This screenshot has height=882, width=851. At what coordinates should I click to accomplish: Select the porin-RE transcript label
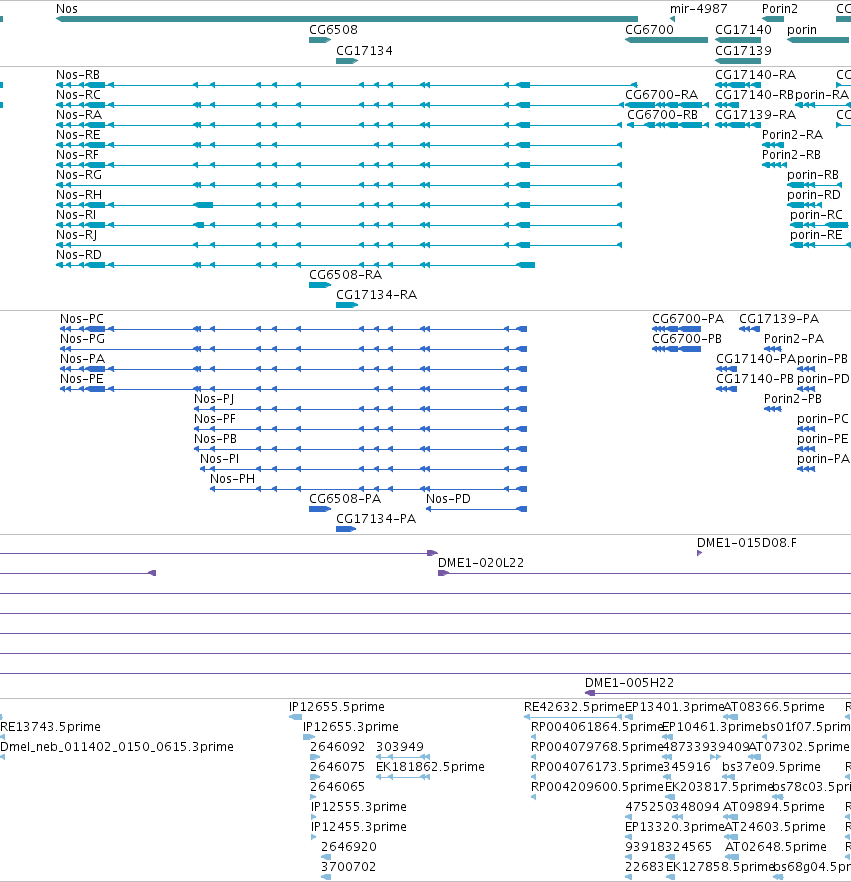816,235
